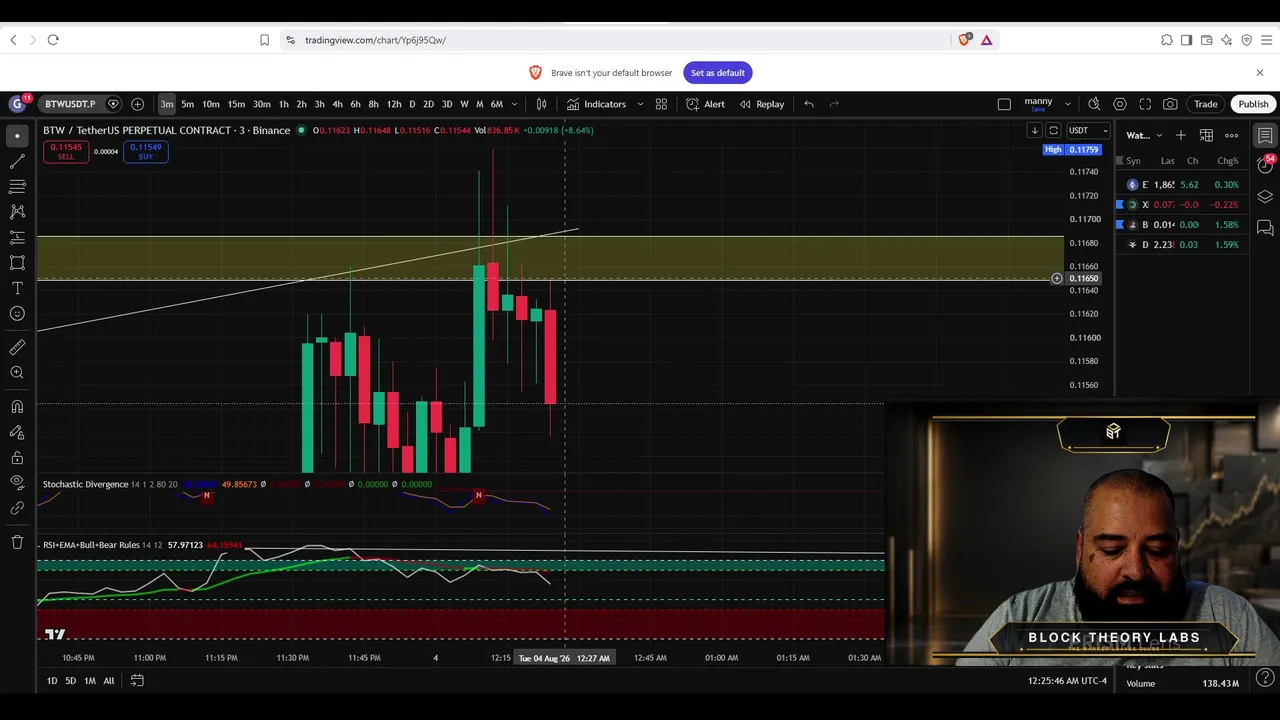Select the crosshair cursor tool
The width and height of the screenshot is (1280, 720).
pos(17,136)
